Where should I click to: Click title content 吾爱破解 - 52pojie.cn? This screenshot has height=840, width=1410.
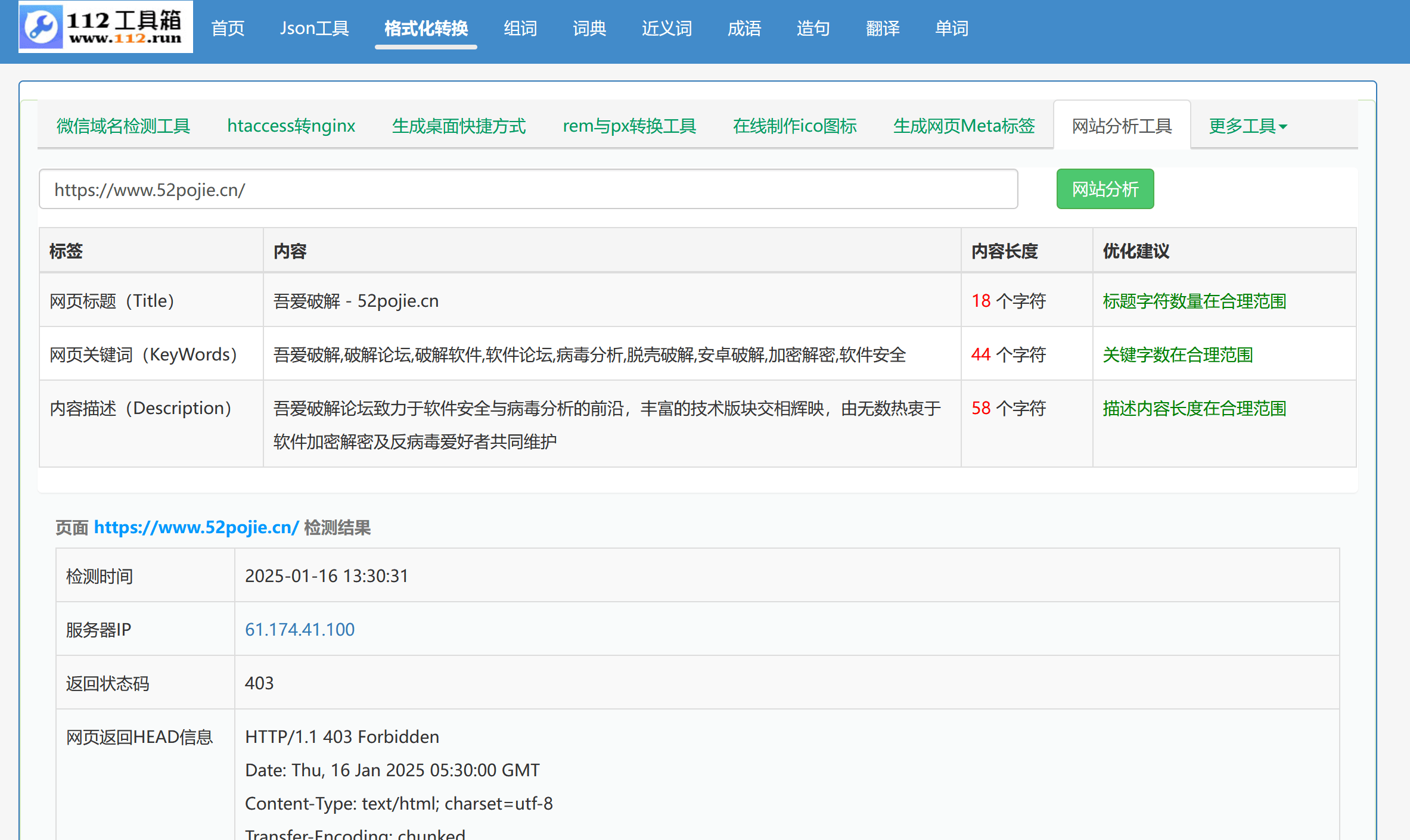(x=356, y=301)
